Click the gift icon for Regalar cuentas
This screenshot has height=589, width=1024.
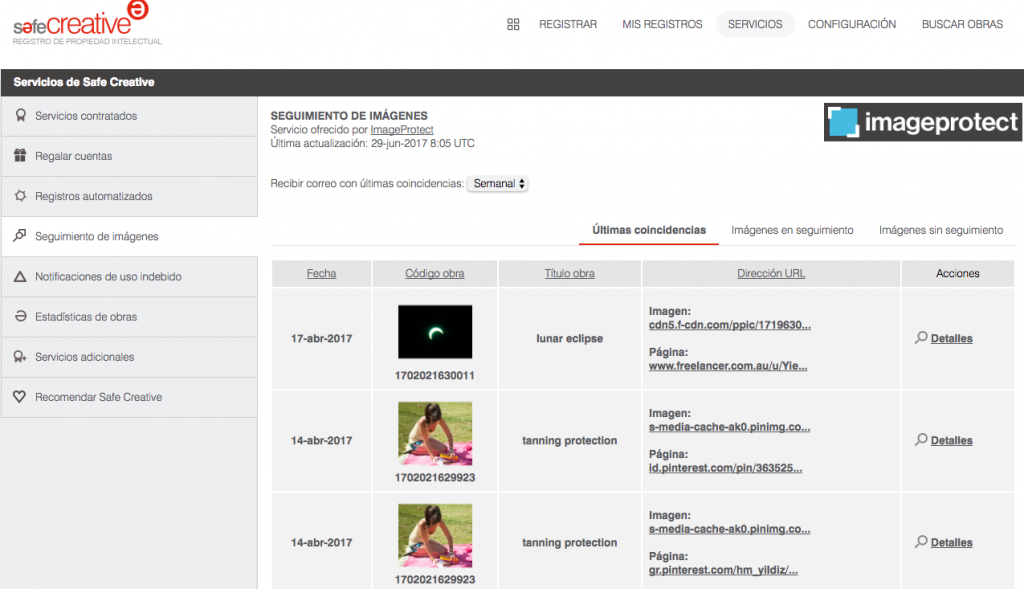click(x=20, y=156)
